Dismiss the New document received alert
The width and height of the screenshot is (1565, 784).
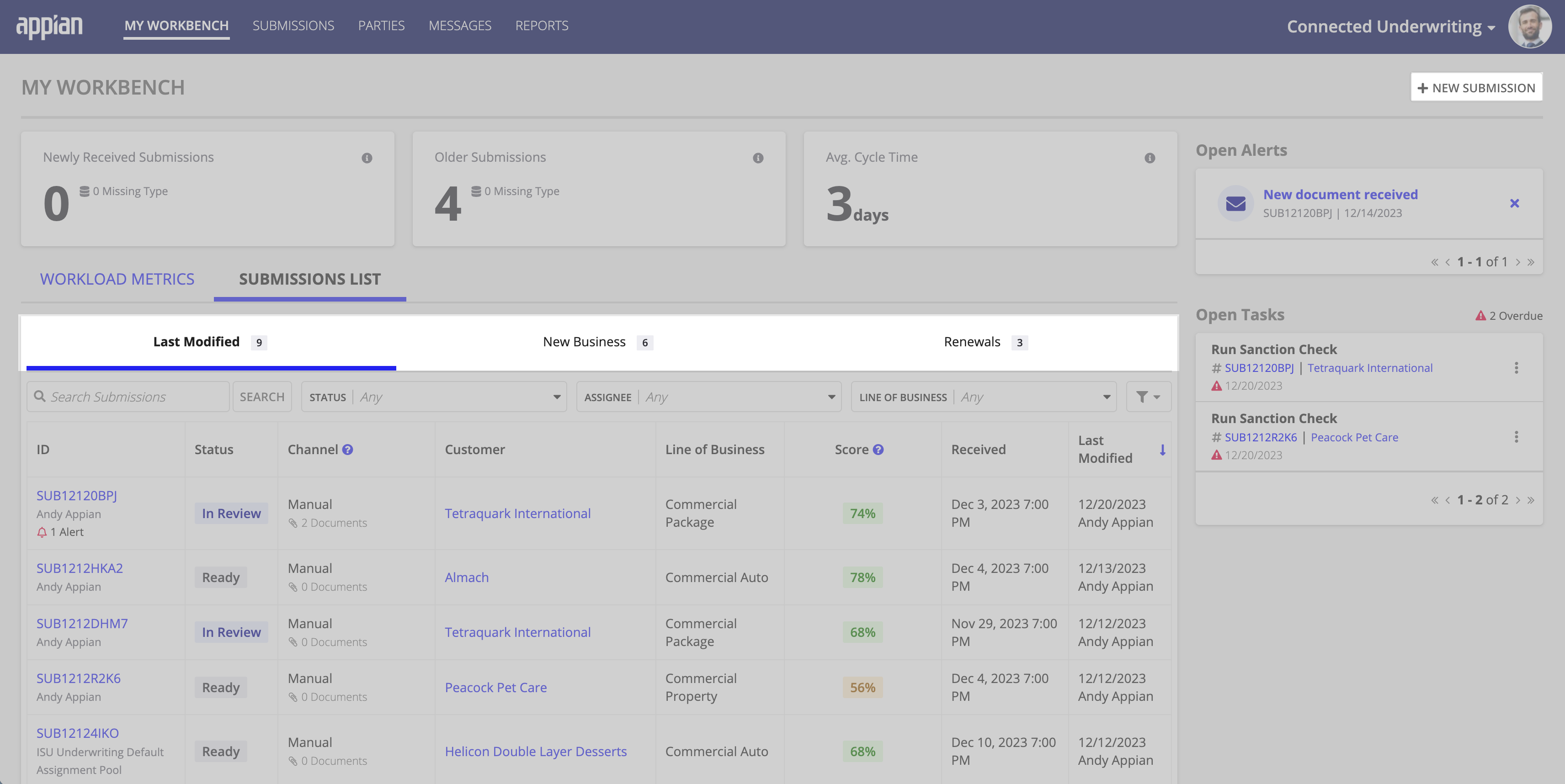click(1515, 203)
